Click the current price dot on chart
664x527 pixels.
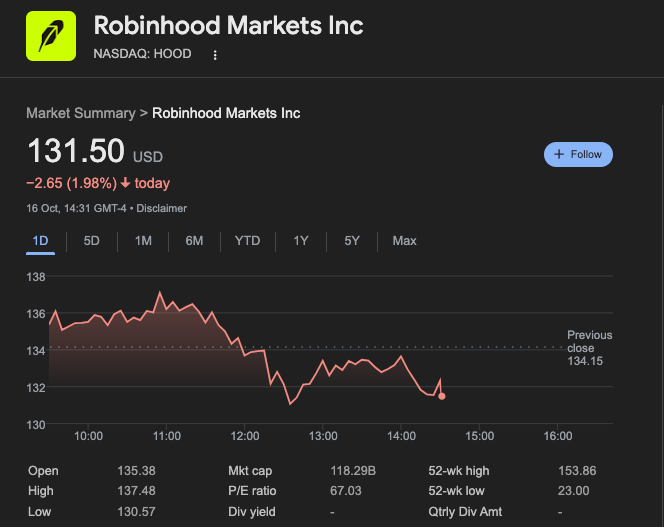[x=442, y=397]
